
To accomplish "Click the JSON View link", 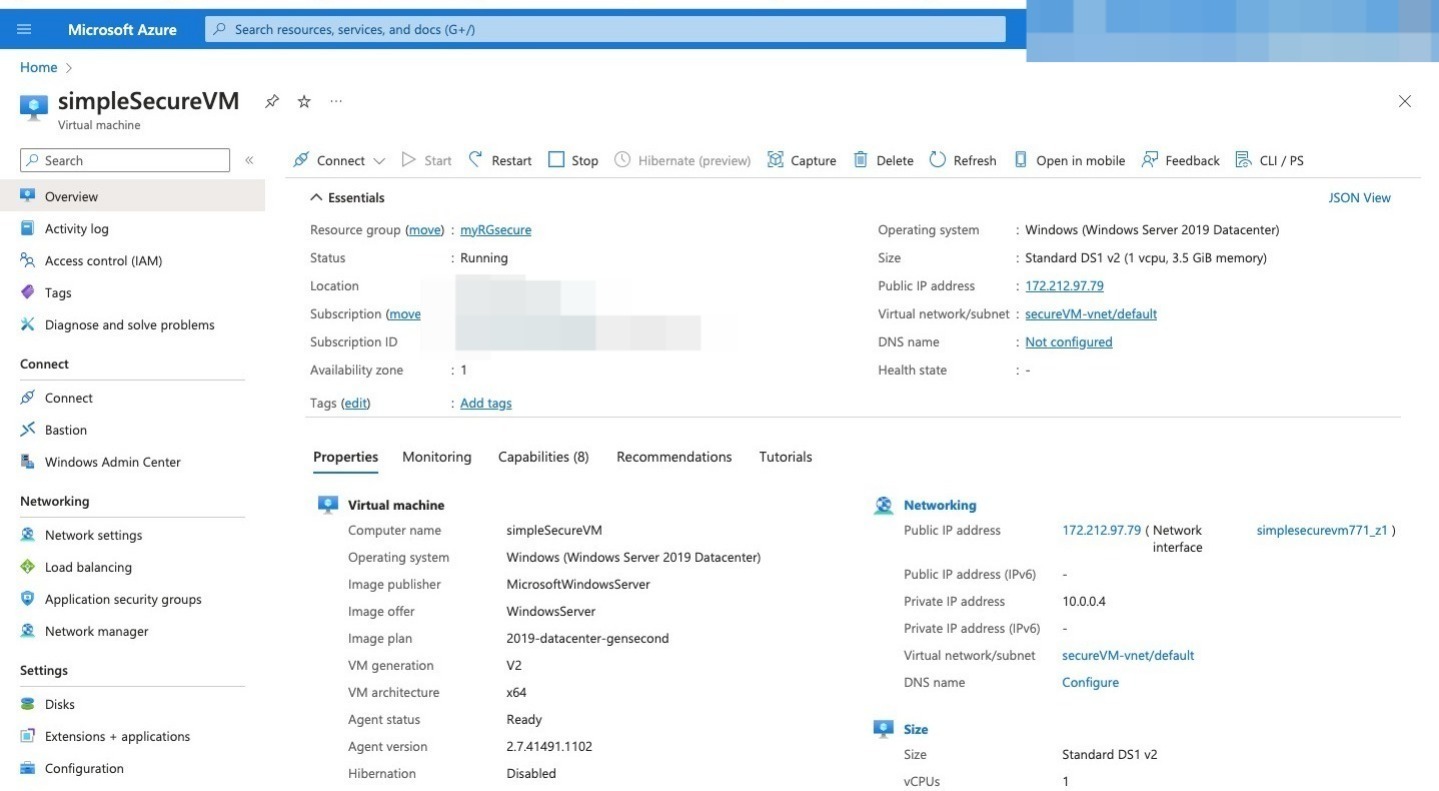I will coord(1359,198).
